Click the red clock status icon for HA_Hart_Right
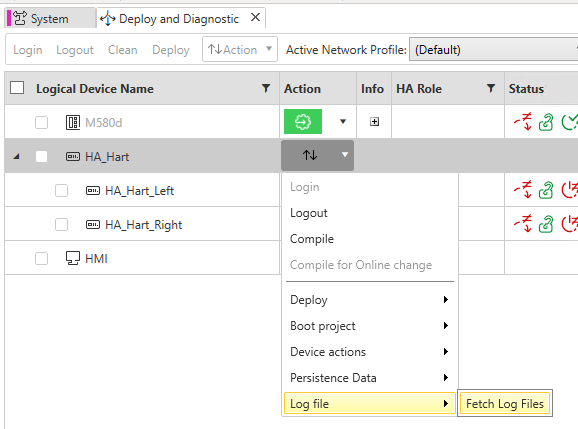Image resolution: width=578 pixels, height=429 pixels. pyautogui.click(x=570, y=224)
